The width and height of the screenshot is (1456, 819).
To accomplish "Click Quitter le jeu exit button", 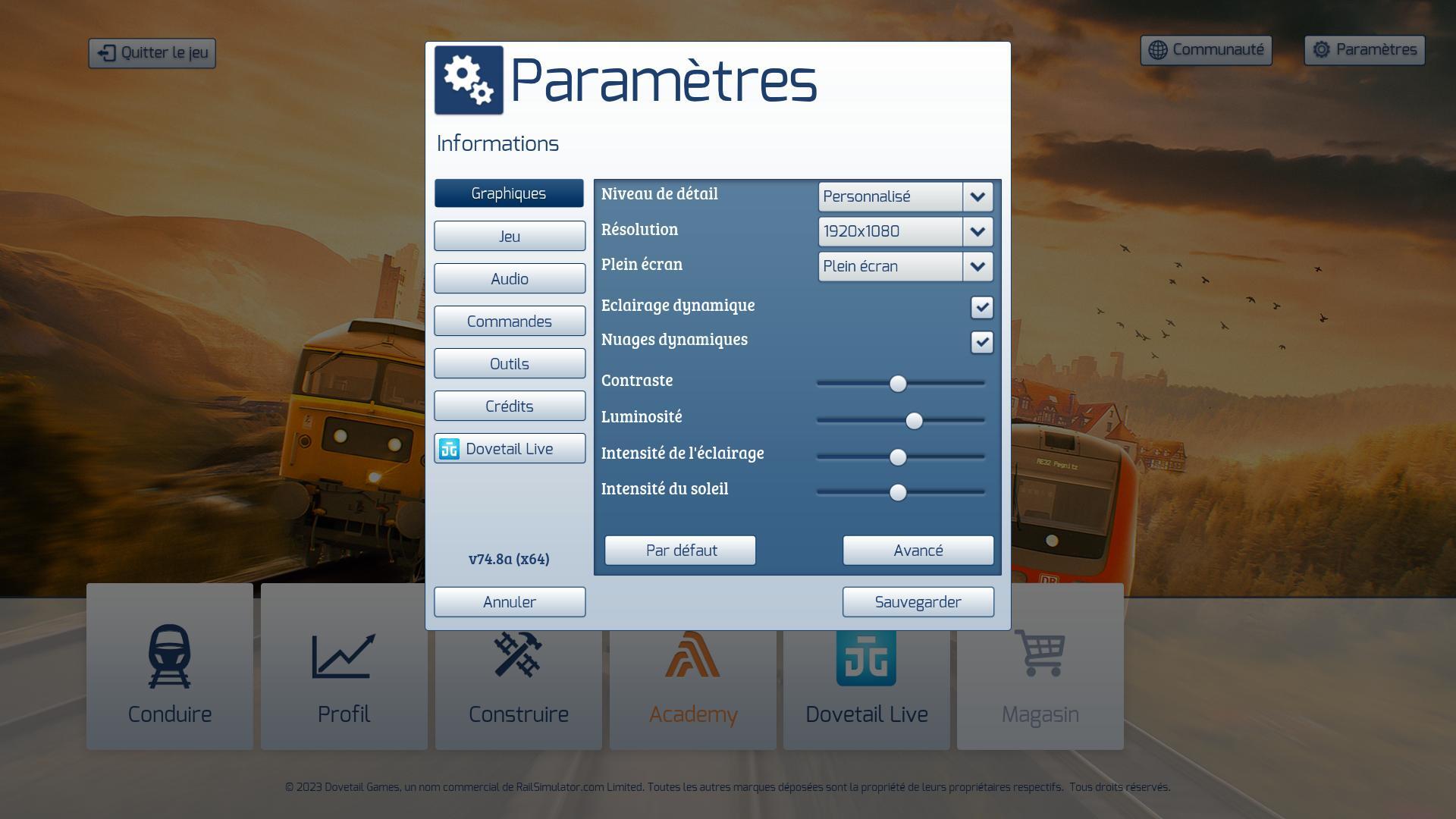I will (x=152, y=53).
